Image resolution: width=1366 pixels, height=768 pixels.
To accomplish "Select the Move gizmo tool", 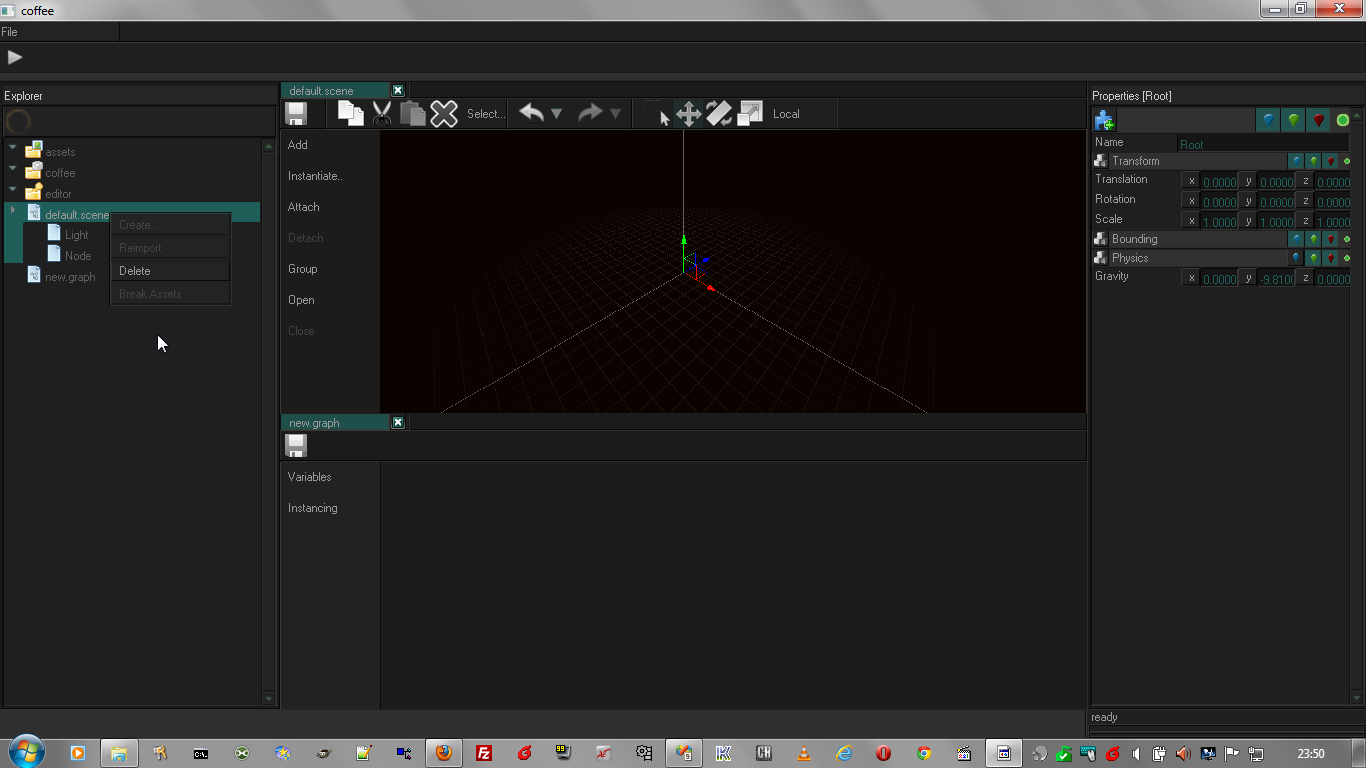I will click(x=688, y=114).
